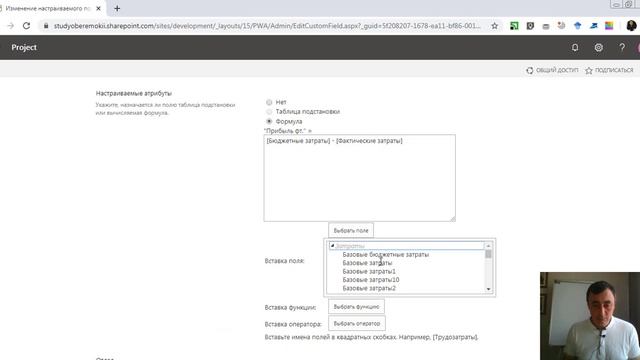Choose Базовые затраты from the list
640x360 pixels.
click(x=367, y=263)
